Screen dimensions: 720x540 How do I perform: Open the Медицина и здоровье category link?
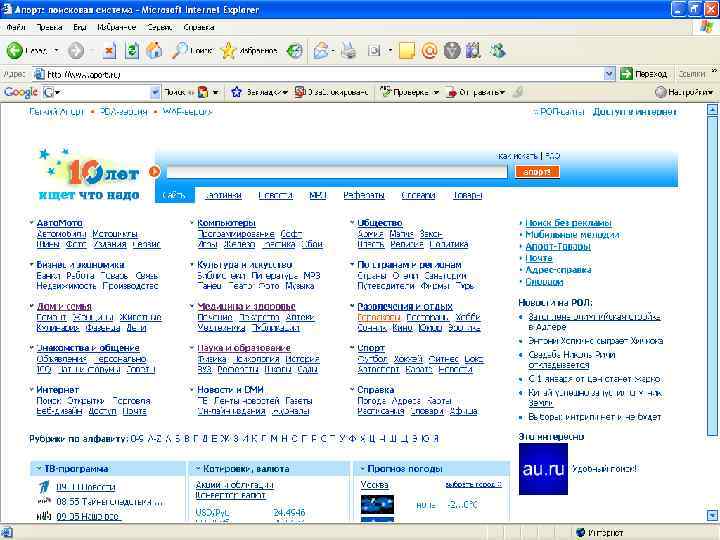pos(246,306)
